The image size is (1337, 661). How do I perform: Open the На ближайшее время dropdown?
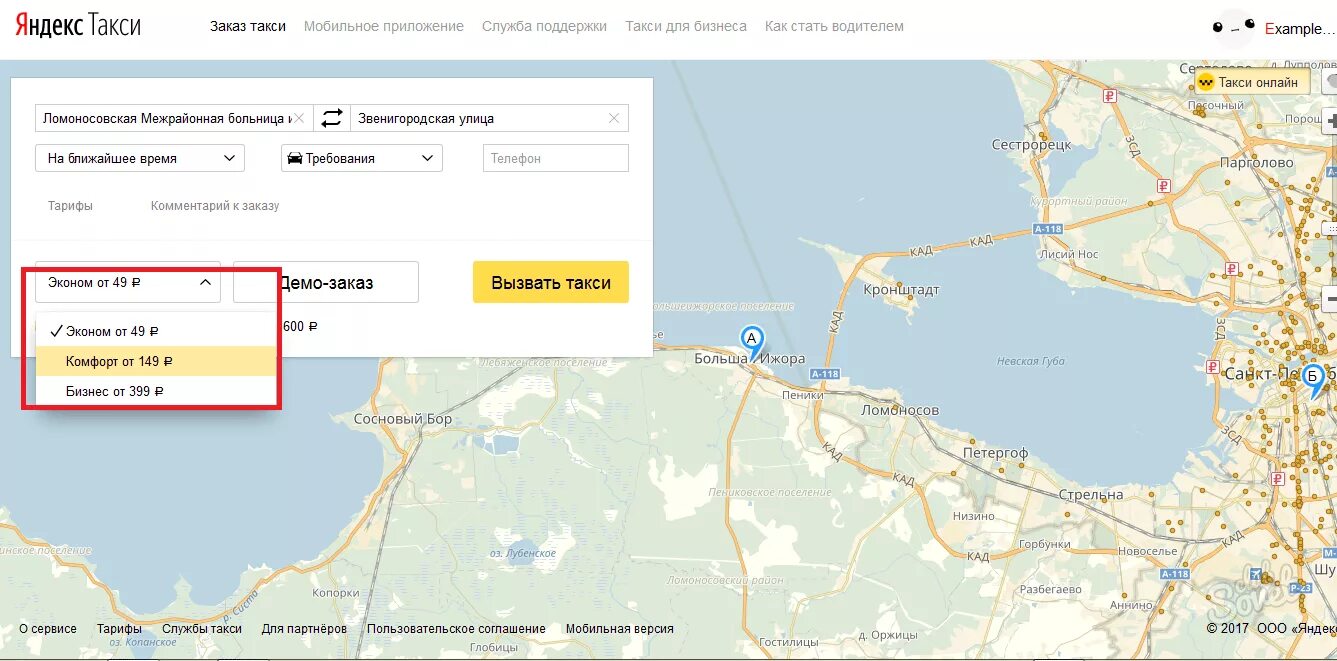(140, 158)
